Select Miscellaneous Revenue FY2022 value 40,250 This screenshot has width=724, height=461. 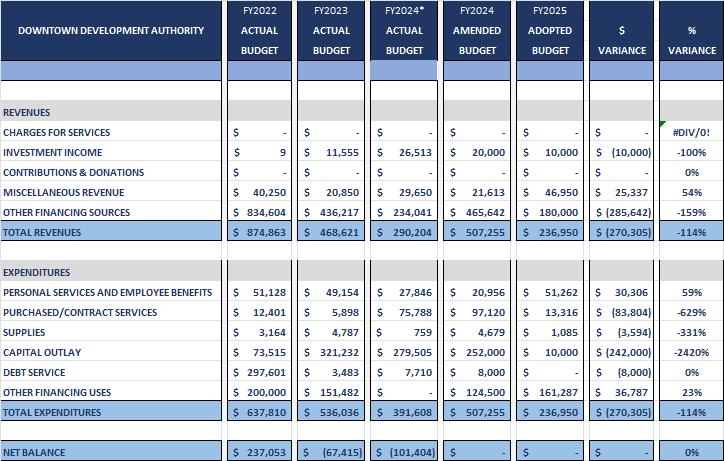(259, 193)
